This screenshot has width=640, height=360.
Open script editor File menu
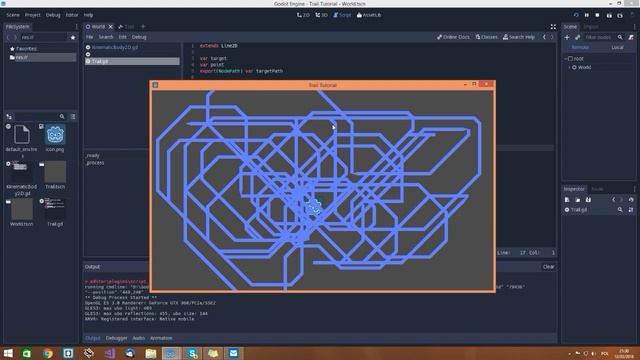[89, 37]
